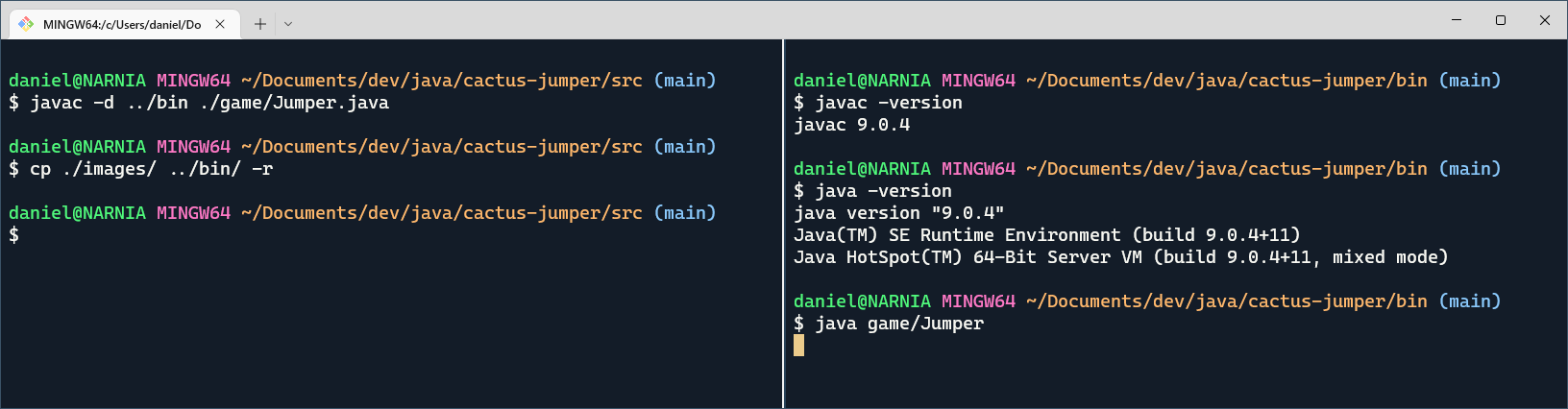This screenshot has width=1568, height=409.
Task: Click the block cursor in the right pane
Action: [798, 346]
